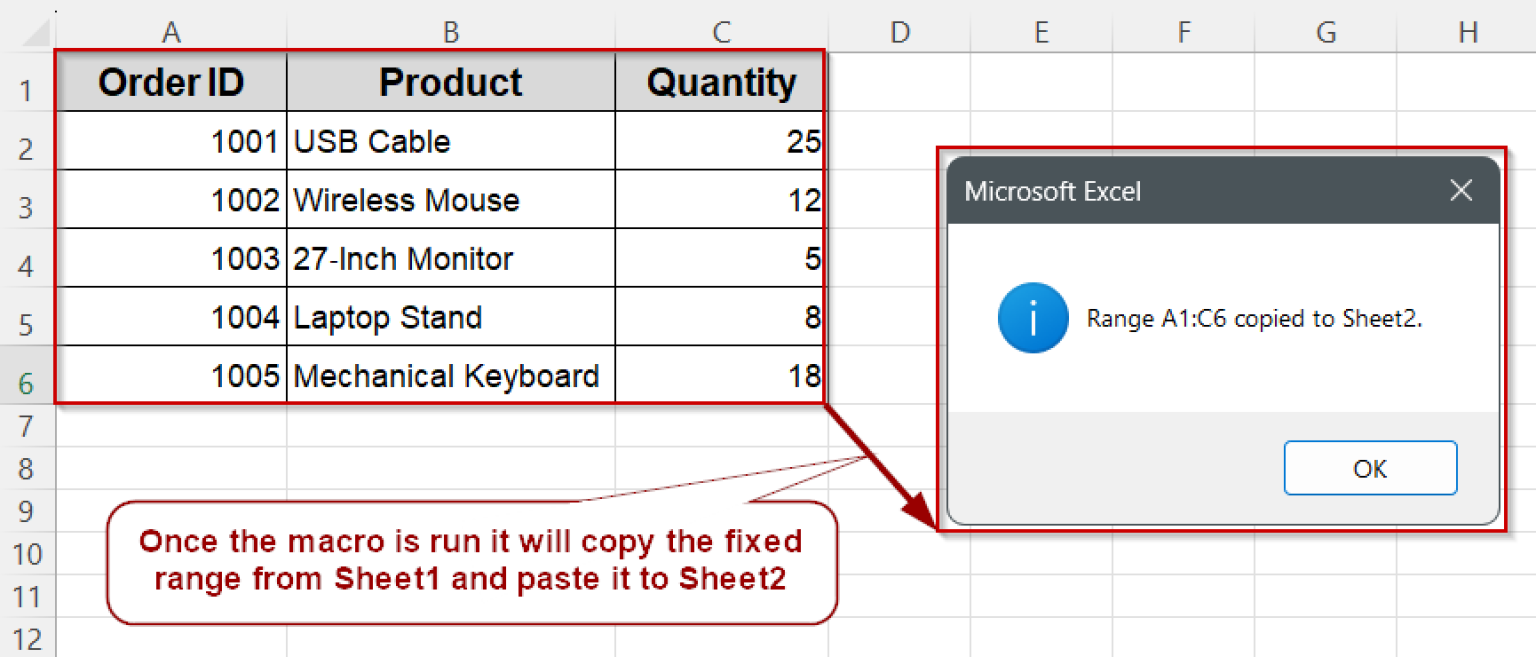Select the quantity 18 cell
Image resolution: width=1536 pixels, height=657 pixels.
pyautogui.click(x=721, y=376)
